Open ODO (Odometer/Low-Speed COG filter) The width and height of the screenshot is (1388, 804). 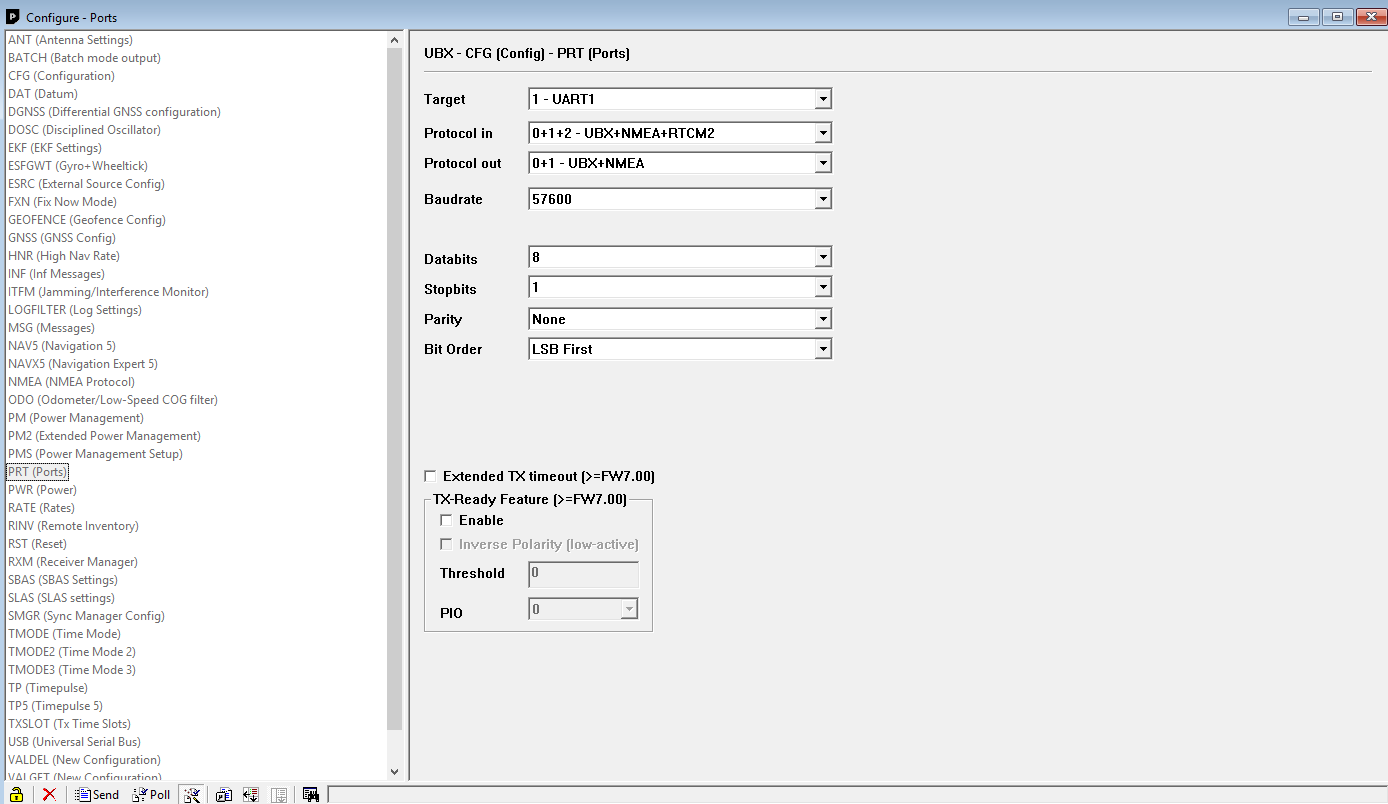(113, 400)
